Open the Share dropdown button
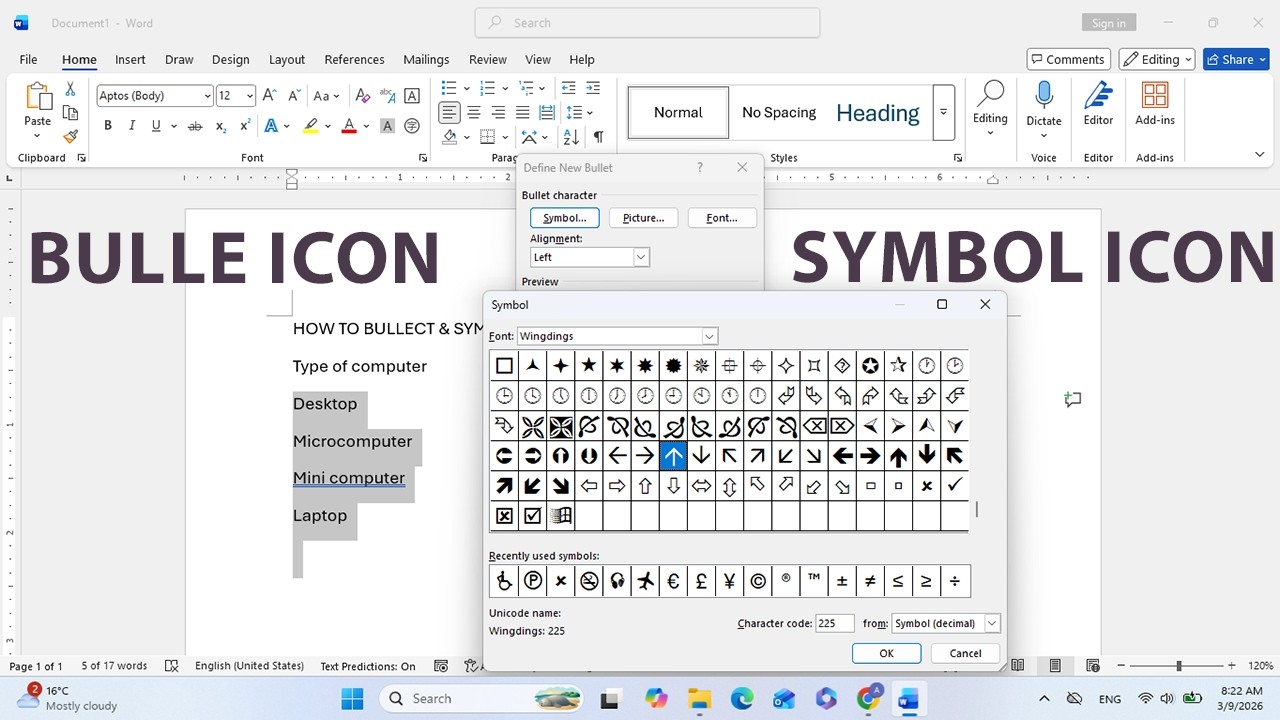 (1236, 59)
